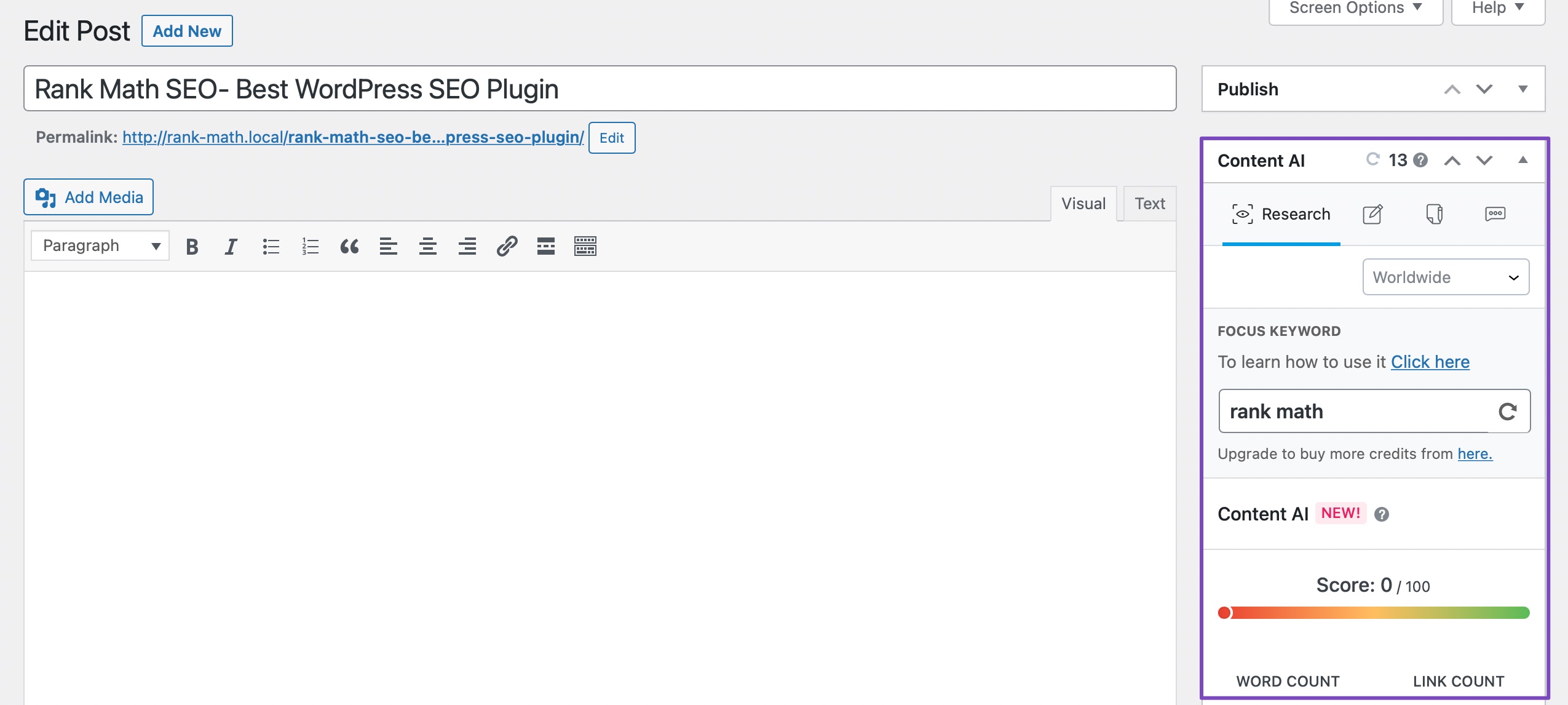Select the Research tab

coord(1281,214)
